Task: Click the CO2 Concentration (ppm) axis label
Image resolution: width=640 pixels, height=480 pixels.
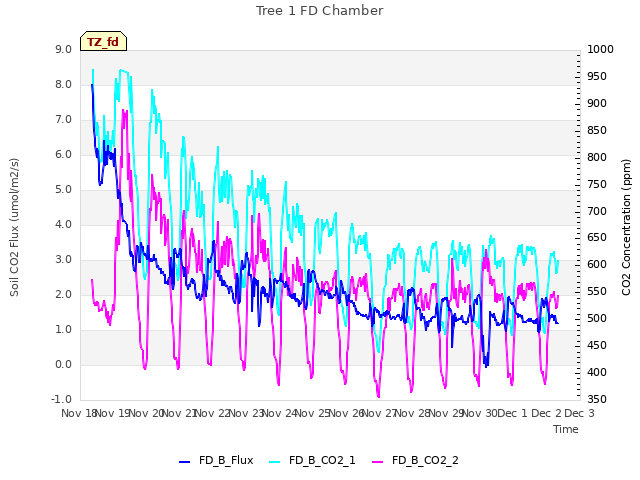Action: click(626, 227)
